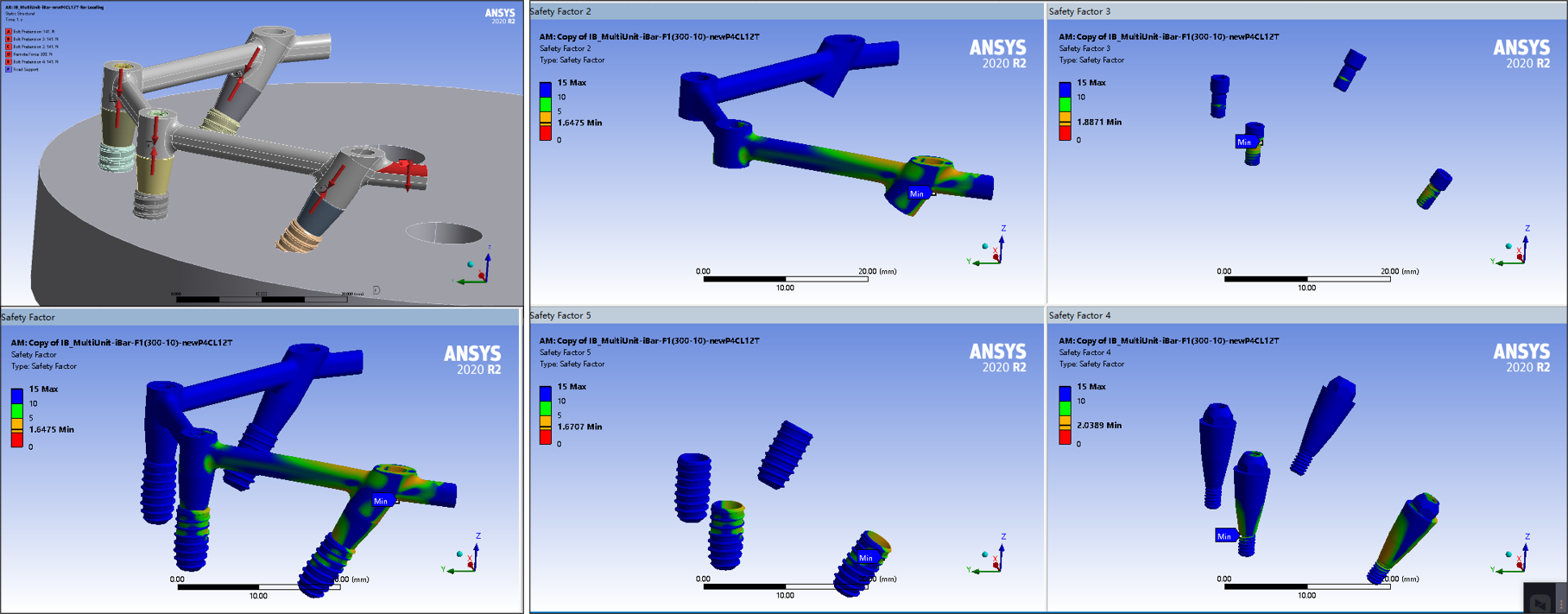The height and width of the screenshot is (614, 1568).
Task: Click the cyan ISO ball in bottom-left Safety Factor triad
Action: [x=459, y=554]
